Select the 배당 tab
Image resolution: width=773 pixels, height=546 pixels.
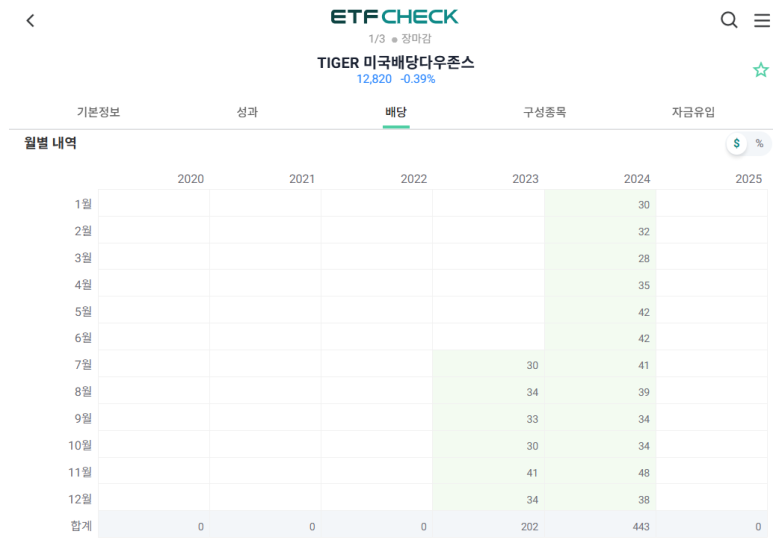tap(396, 112)
